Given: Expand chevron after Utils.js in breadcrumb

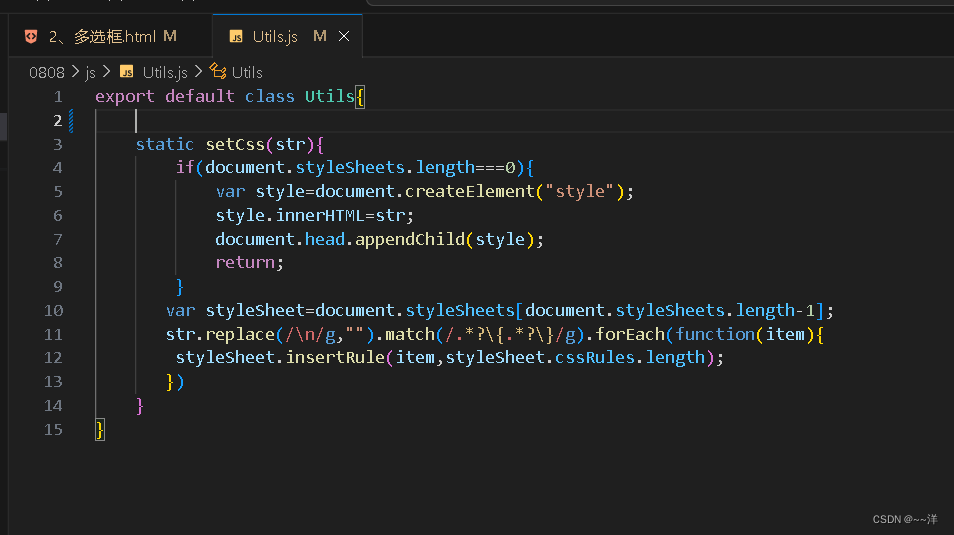Looking at the screenshot, I should [198, 72].
